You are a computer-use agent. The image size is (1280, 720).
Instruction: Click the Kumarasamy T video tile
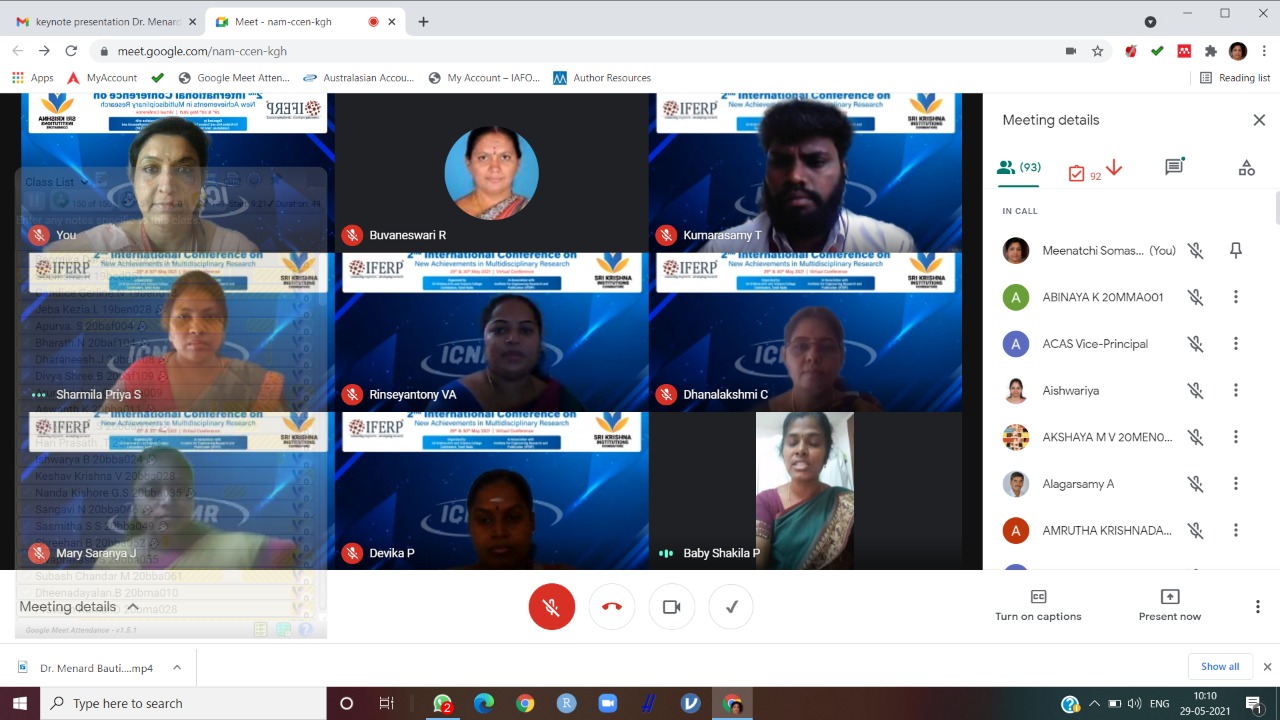point(805,172)
